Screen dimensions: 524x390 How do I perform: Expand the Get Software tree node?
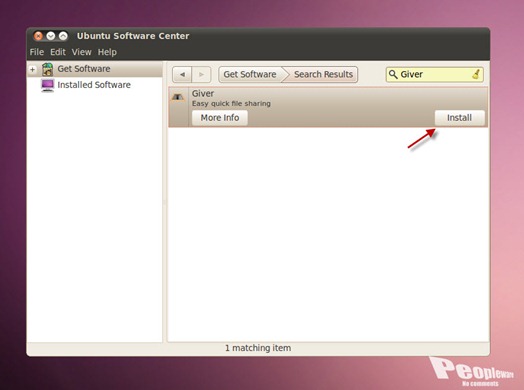(32, 69)
